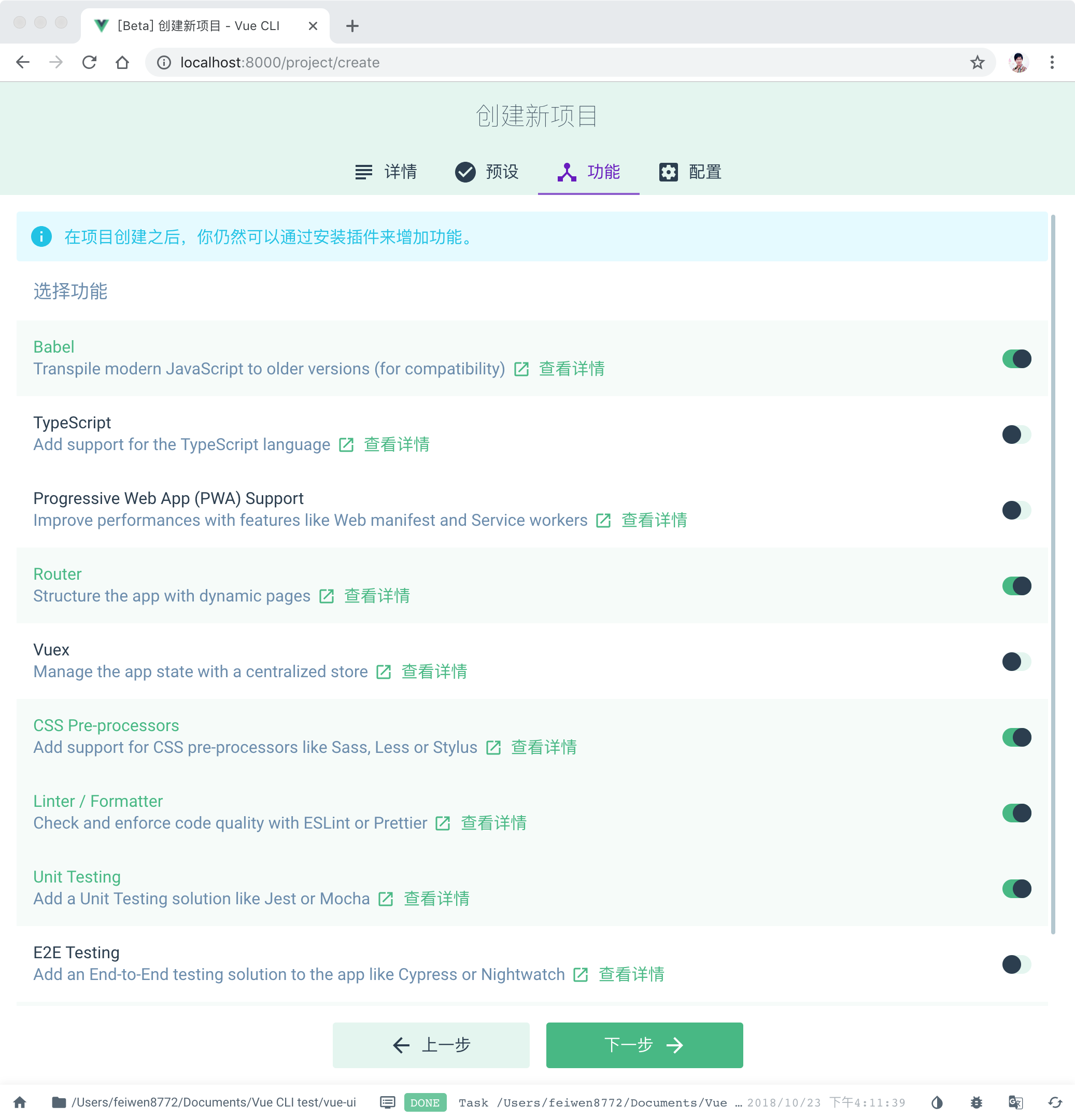This screenshot has width=1075, height=1120.
Task: Enable Progressive Web App (PWA) Support switch
Action: coord(1016,510)
